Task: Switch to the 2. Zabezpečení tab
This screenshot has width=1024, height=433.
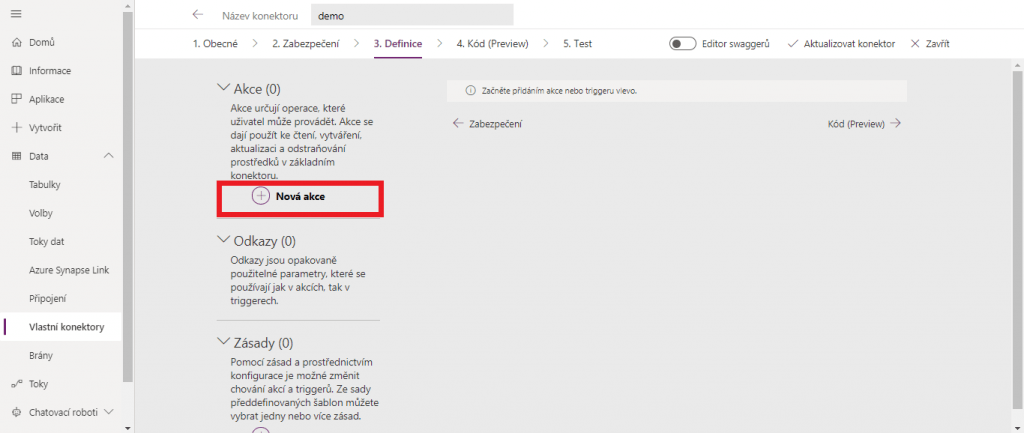Action: pos(304,44)
